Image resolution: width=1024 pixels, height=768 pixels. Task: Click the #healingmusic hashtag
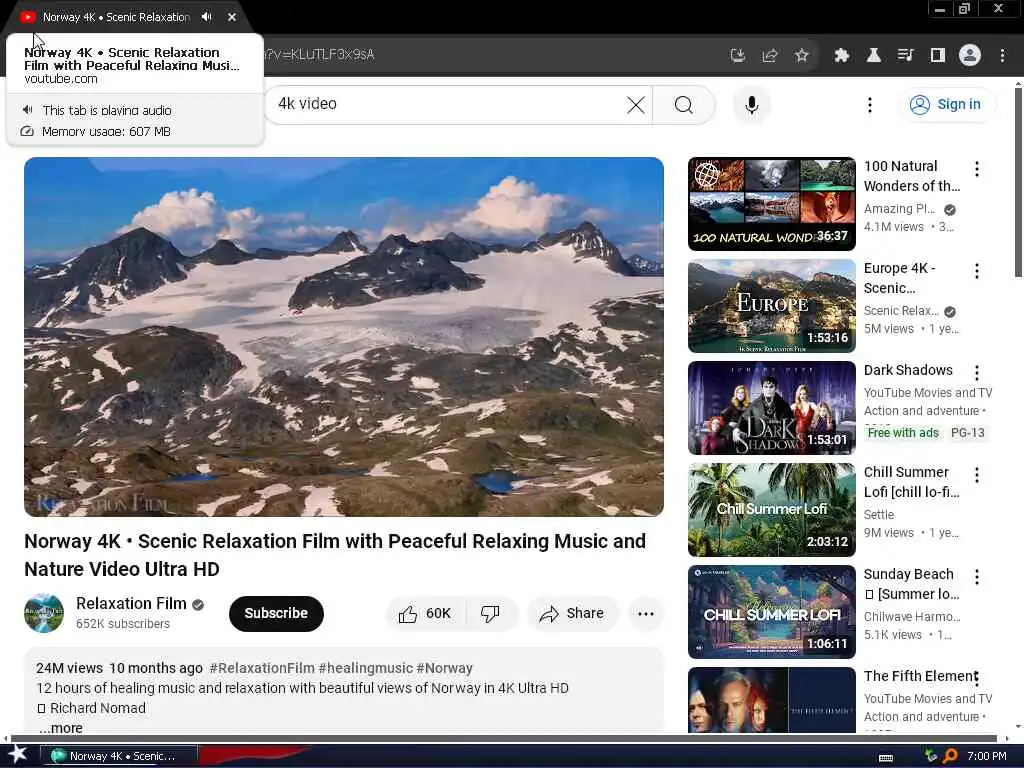pos(366,668)
